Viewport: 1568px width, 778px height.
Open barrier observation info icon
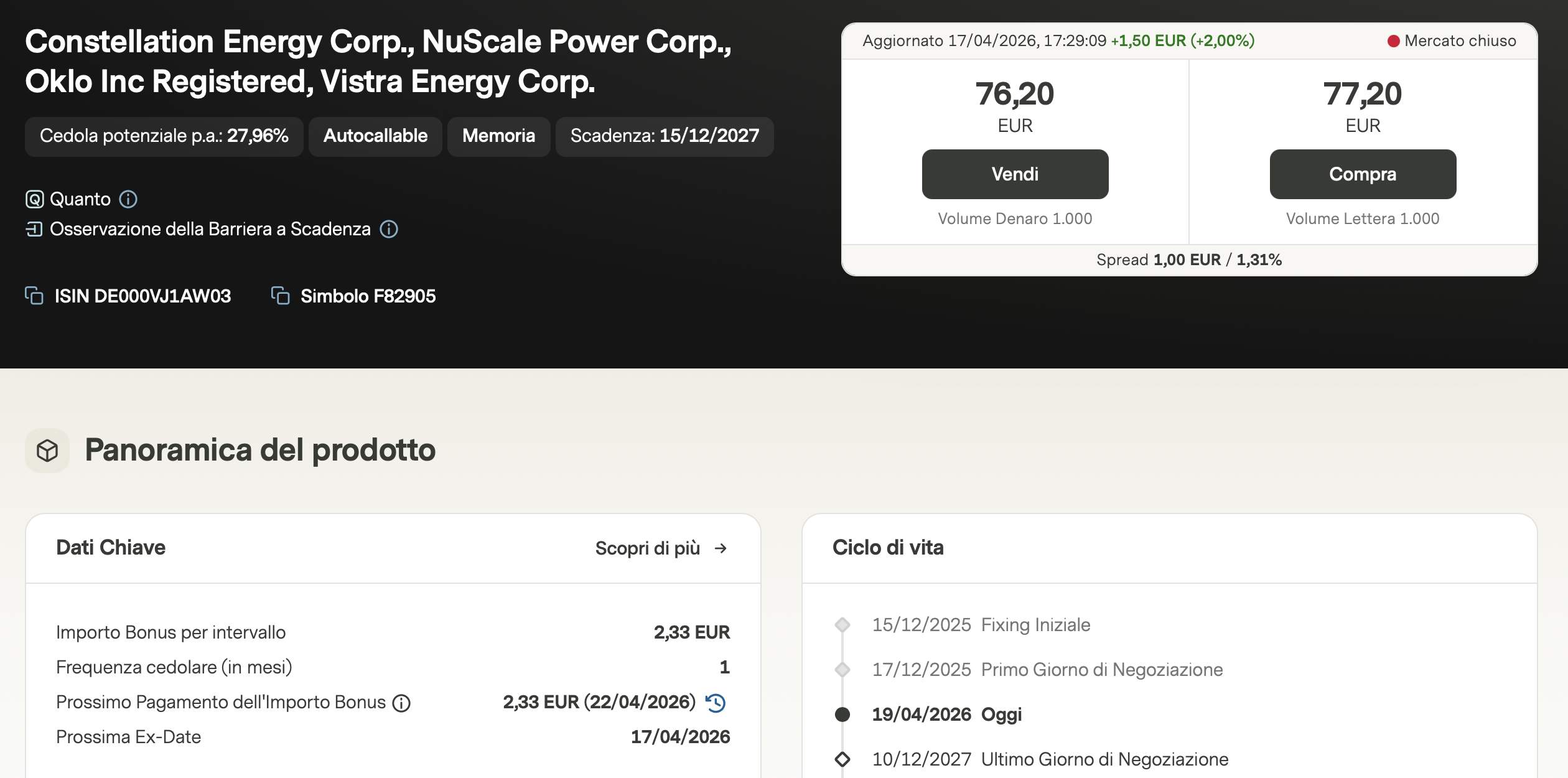(x=389, y=229)
